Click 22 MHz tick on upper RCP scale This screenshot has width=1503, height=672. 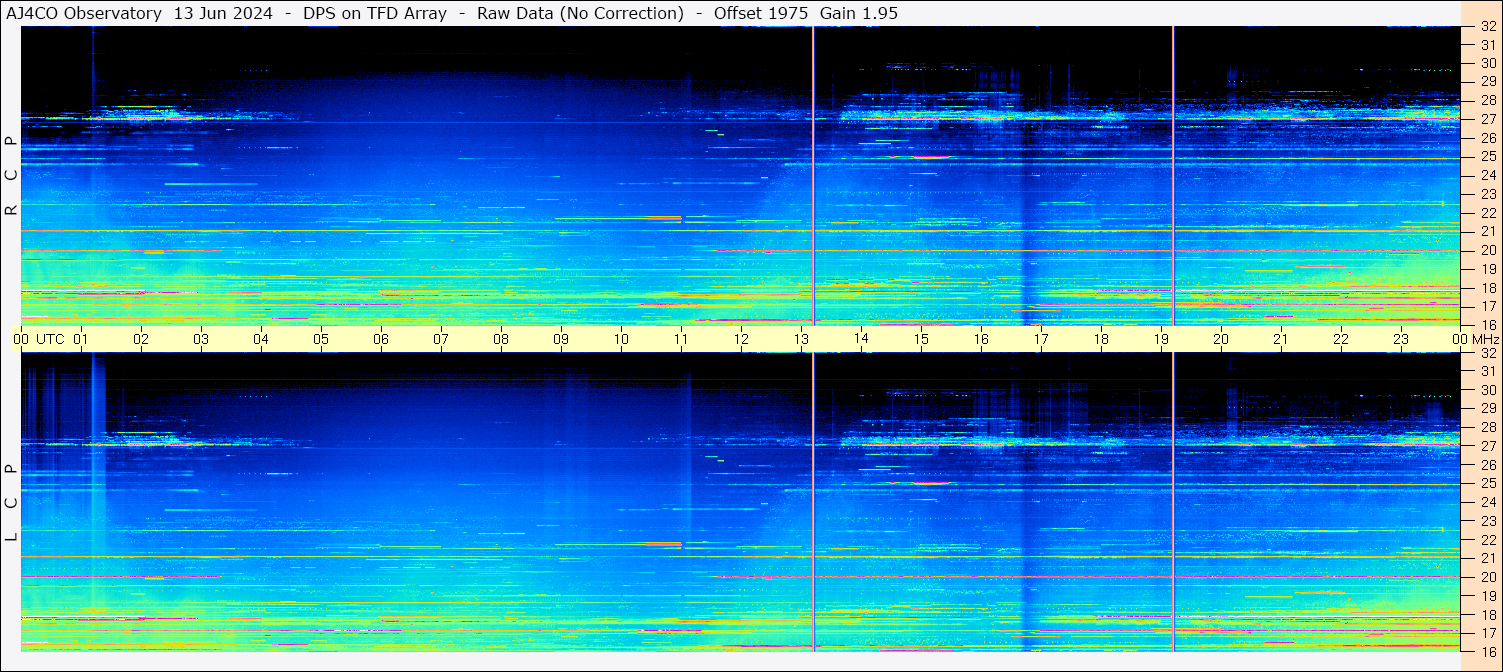click(x=1487, y=213)
